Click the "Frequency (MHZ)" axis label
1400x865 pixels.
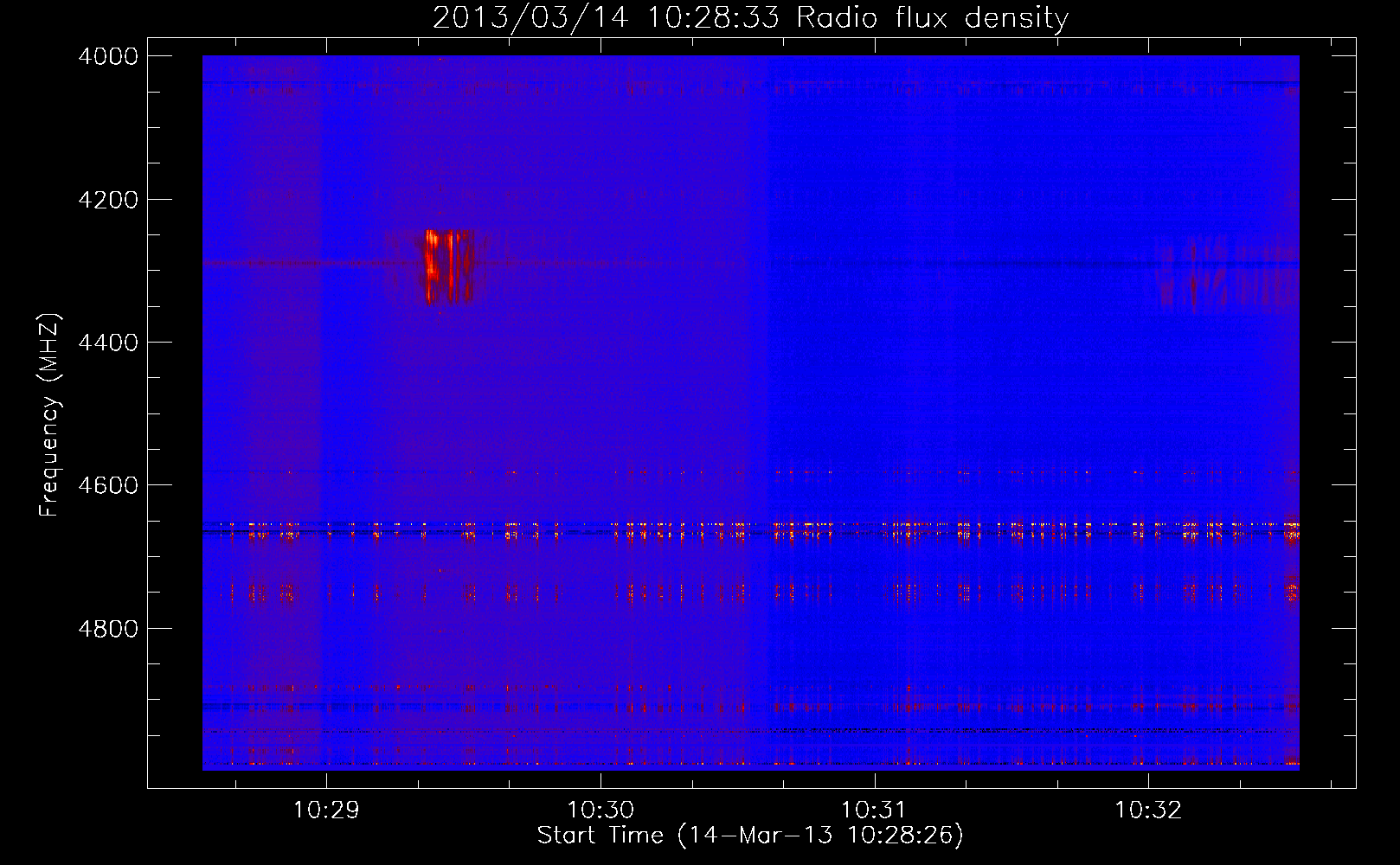coord(50,415)
